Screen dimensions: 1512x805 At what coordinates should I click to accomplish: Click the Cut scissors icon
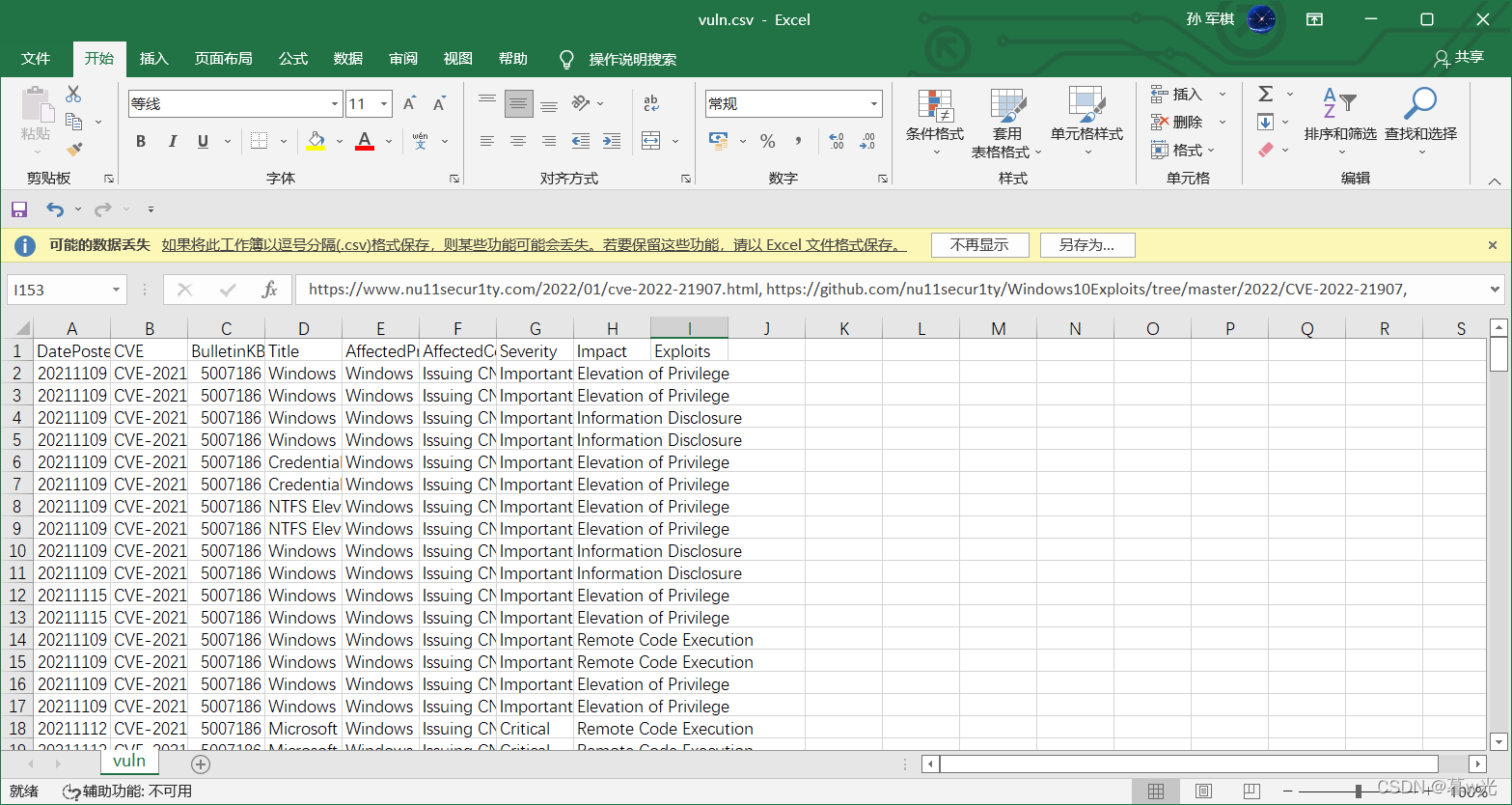click(x=73, y=95)
